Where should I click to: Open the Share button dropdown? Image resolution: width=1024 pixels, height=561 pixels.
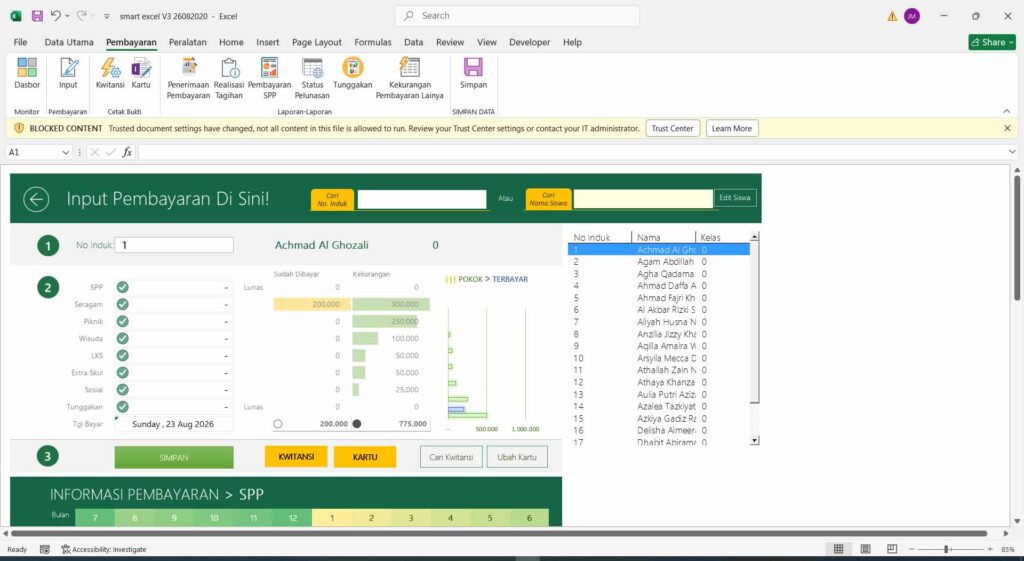(992, 42)
